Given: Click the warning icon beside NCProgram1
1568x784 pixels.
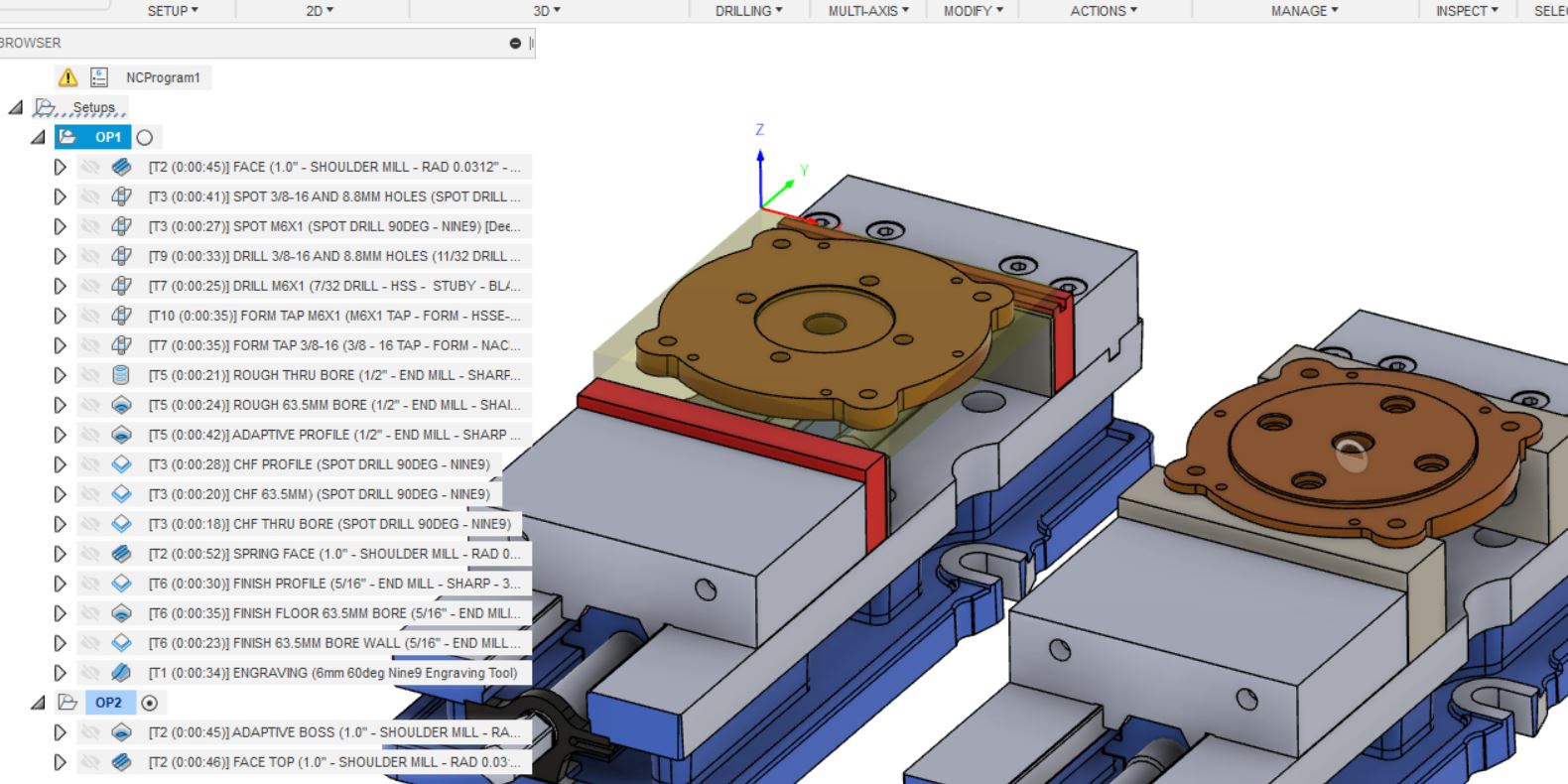Looking at the screenshot, I should [67, 77].
